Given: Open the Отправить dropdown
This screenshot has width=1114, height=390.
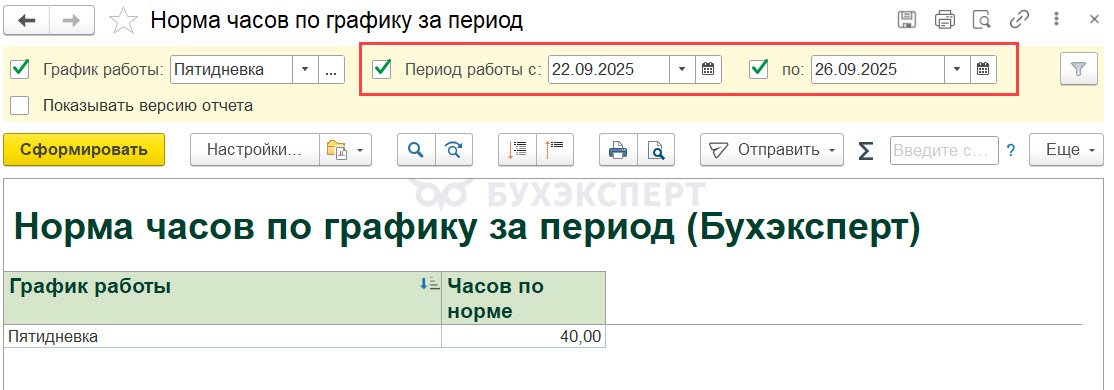Looking at the screenshot, I should coord(772,150).
